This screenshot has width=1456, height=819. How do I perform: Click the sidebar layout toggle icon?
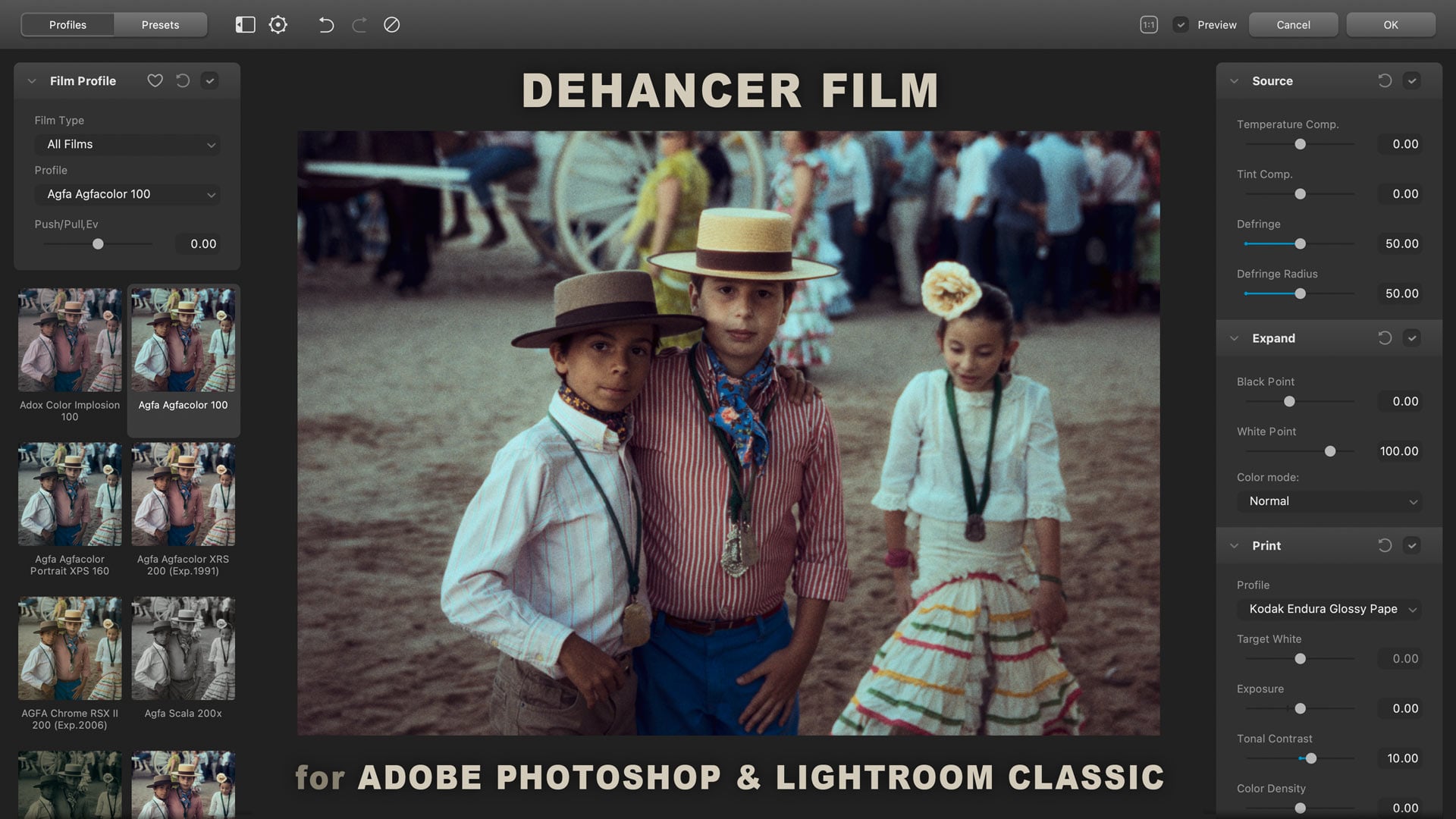click(x=245, y=25)
